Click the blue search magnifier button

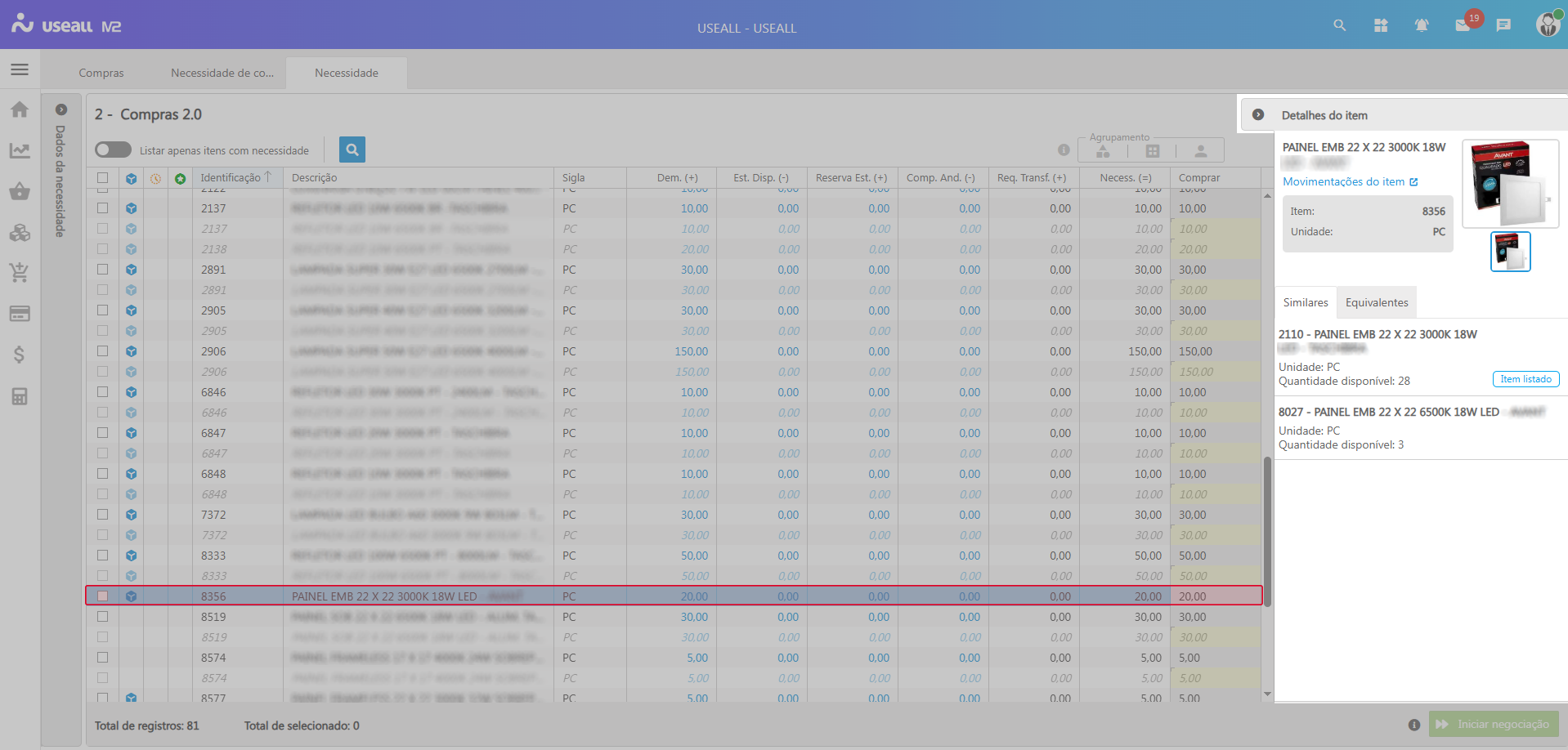click(352, 150)
